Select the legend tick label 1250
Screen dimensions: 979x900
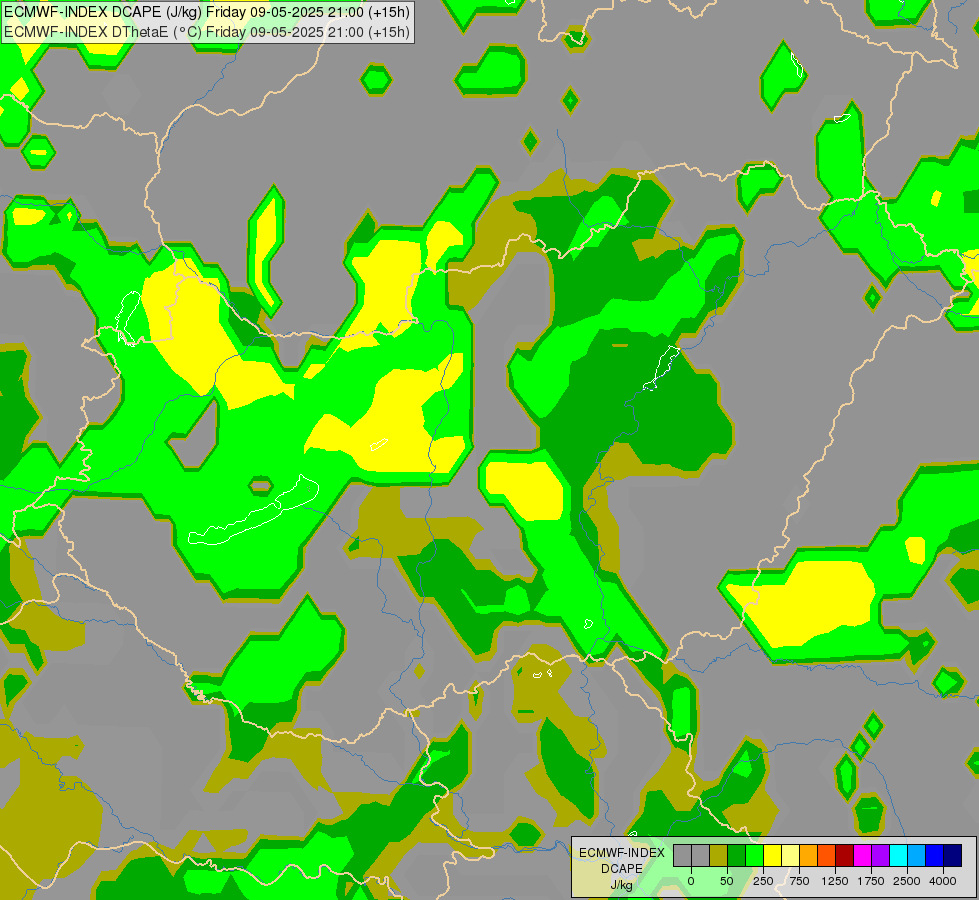coord(835,881)
